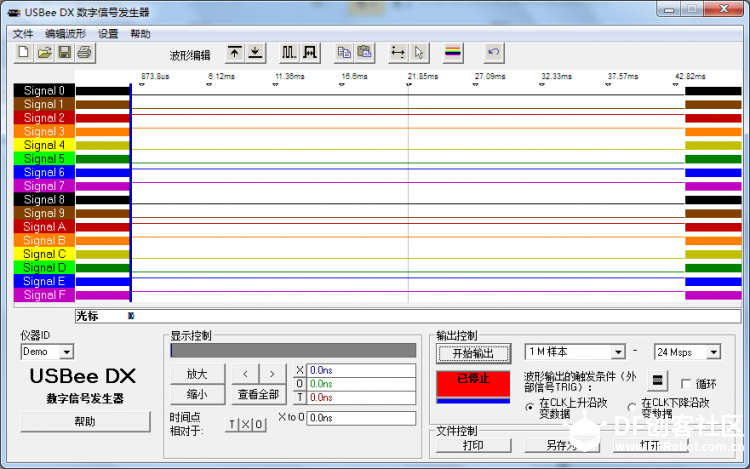Click the 另存为 save as button
This screenshot has height=469, width=750.
(562, 446)
